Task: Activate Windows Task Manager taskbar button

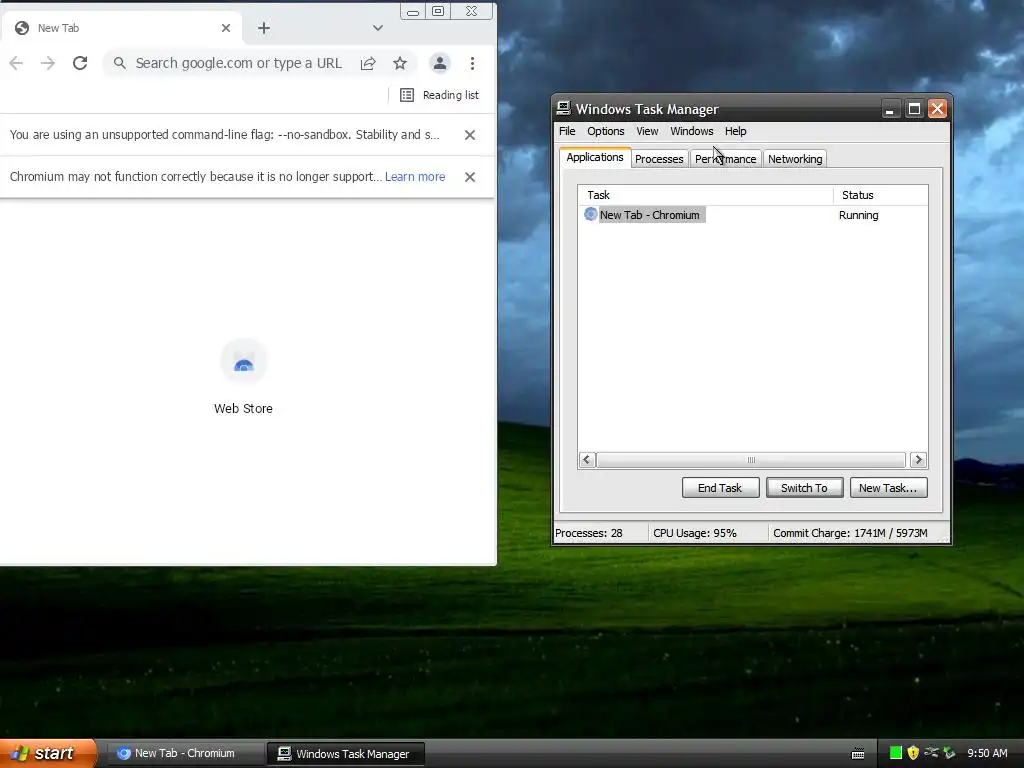Action: (x=346, y=754)
